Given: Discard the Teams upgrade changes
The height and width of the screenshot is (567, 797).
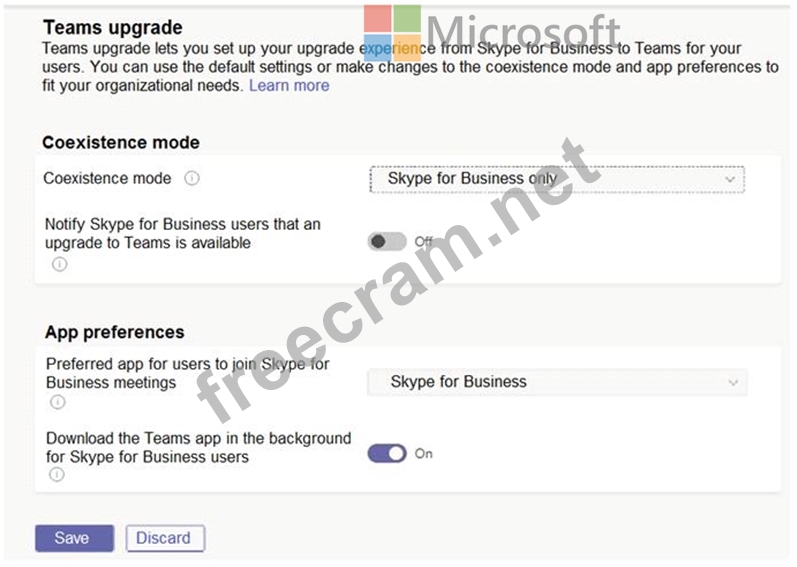Looking at the screenshot, I should (x=165, y=538).
